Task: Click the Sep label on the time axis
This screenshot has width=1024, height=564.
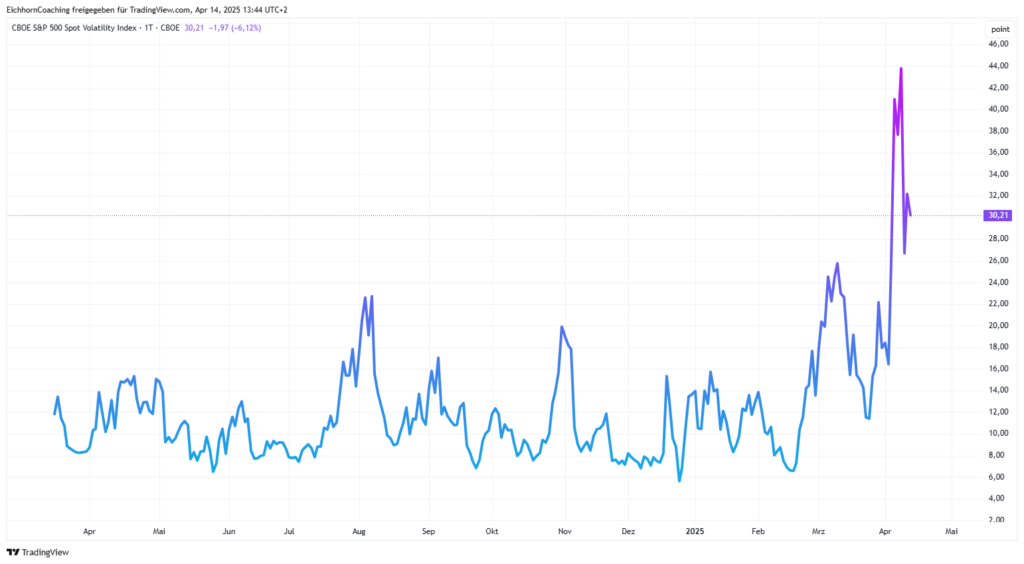Action: tap(428, 531)
